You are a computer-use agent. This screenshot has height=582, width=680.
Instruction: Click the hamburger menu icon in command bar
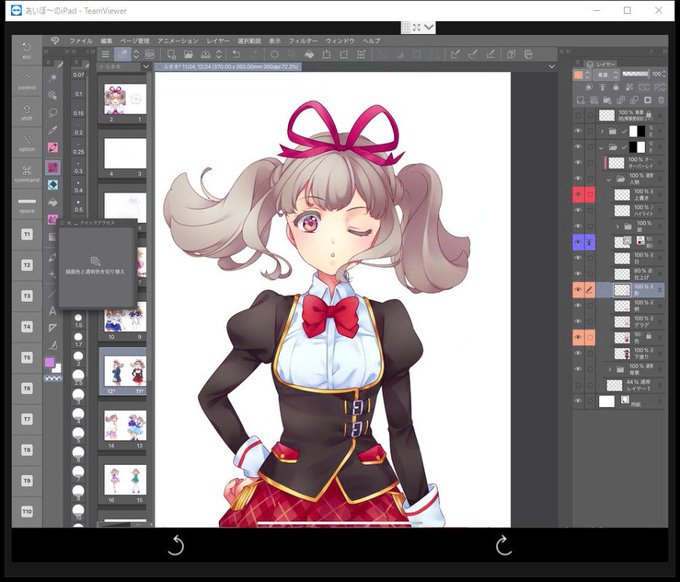click(105, 54)
